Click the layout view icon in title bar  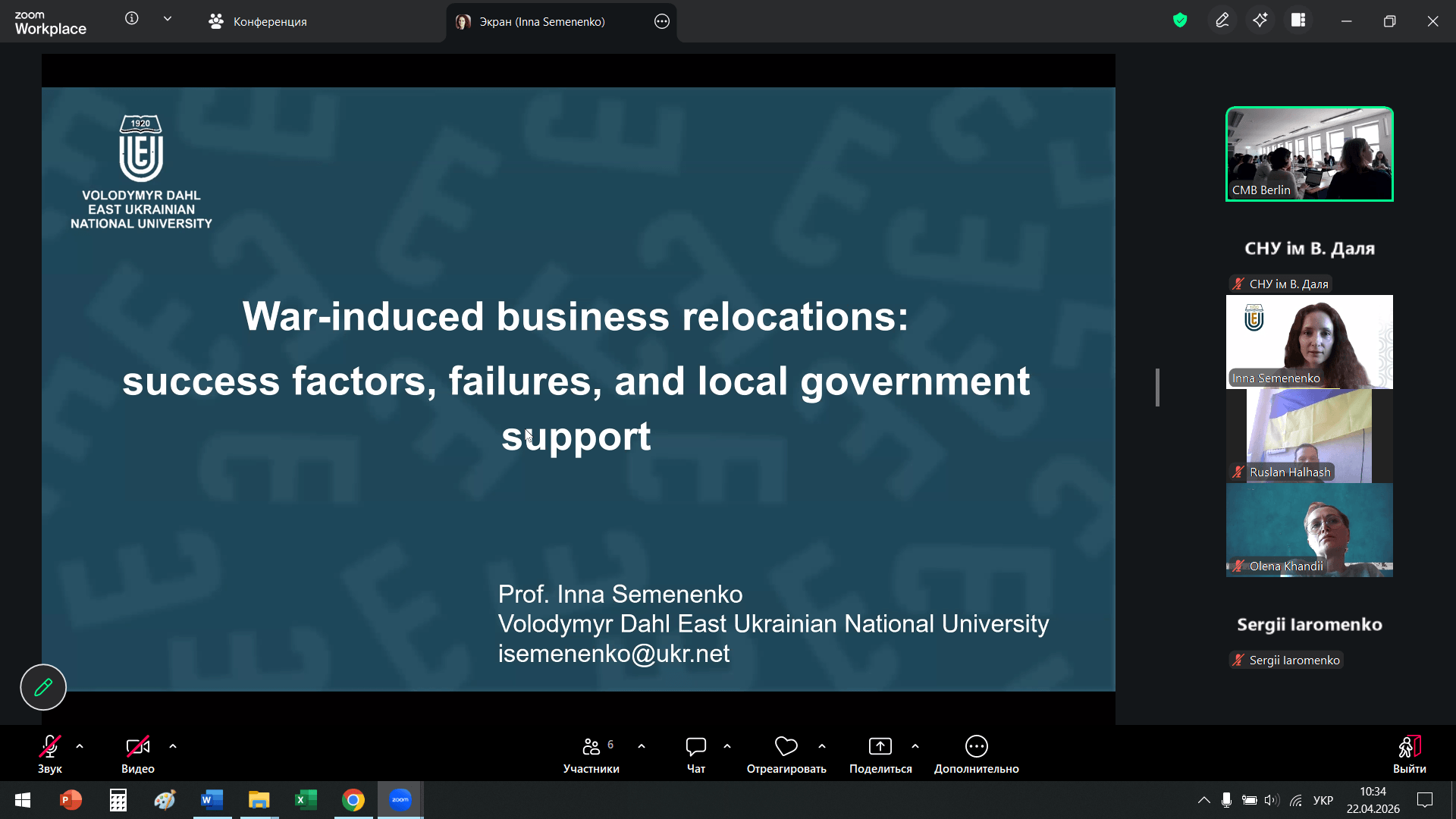(x=1298, y=20)
